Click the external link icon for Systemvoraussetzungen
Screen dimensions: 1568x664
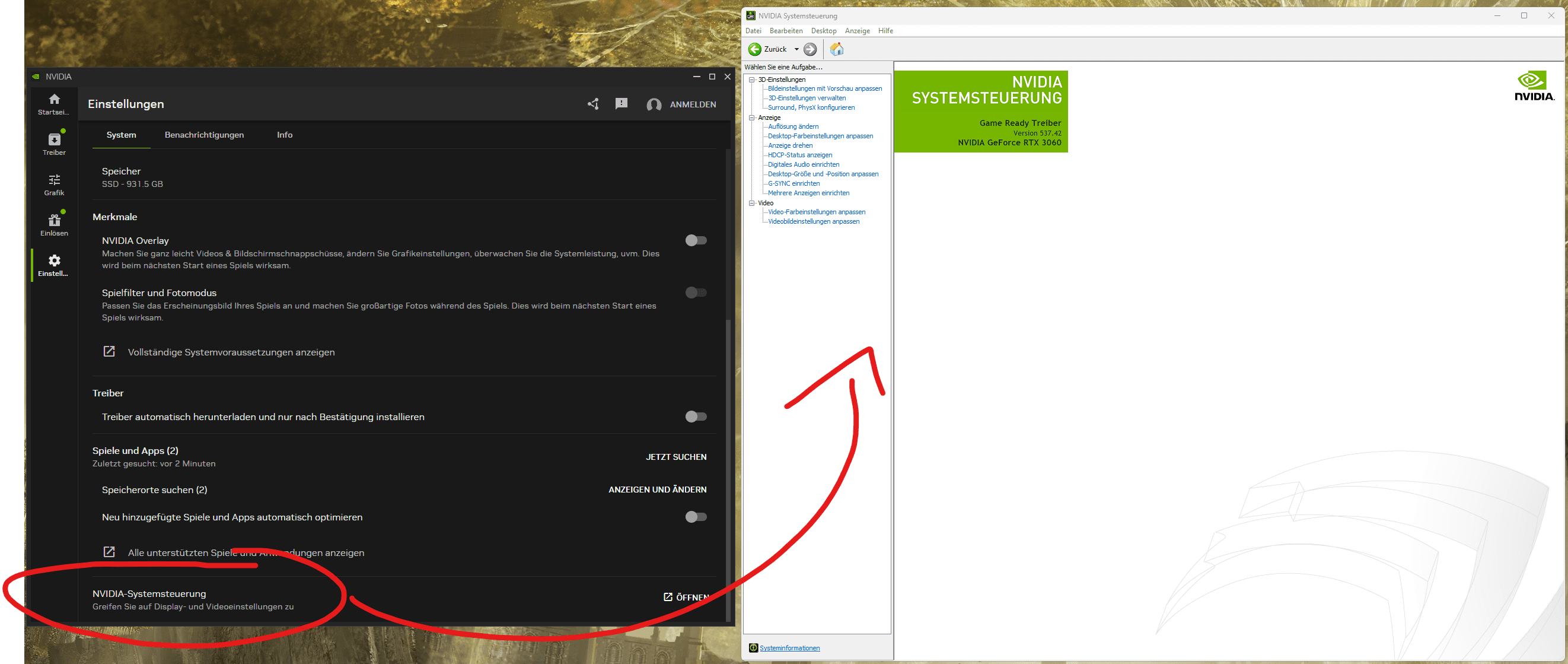click(x=109, y=351)
